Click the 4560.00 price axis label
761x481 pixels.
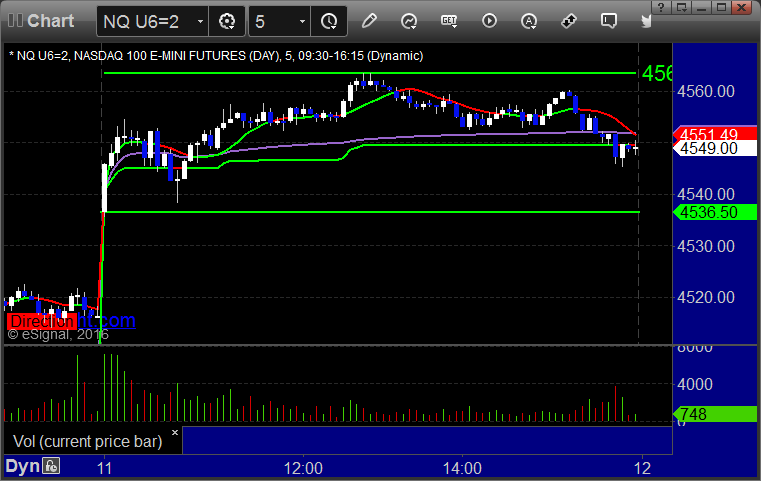[x=706, y=91]
